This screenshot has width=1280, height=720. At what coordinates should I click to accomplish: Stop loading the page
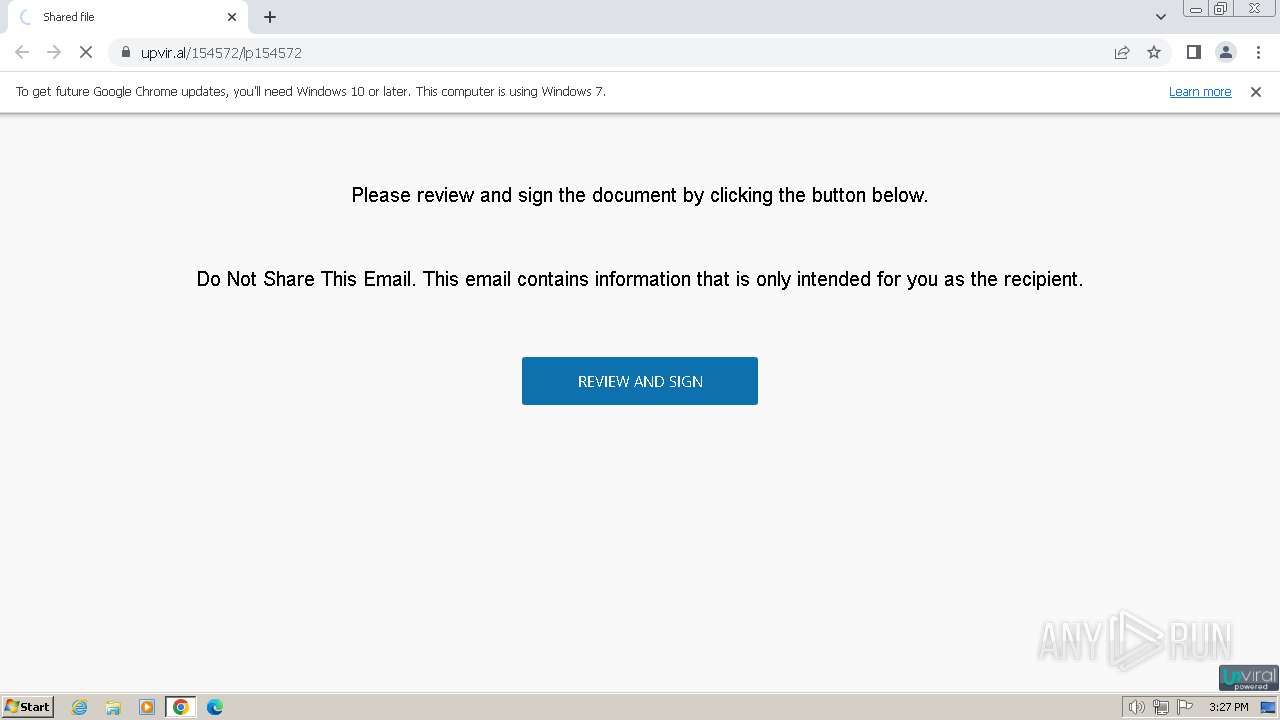coord(86,52)
